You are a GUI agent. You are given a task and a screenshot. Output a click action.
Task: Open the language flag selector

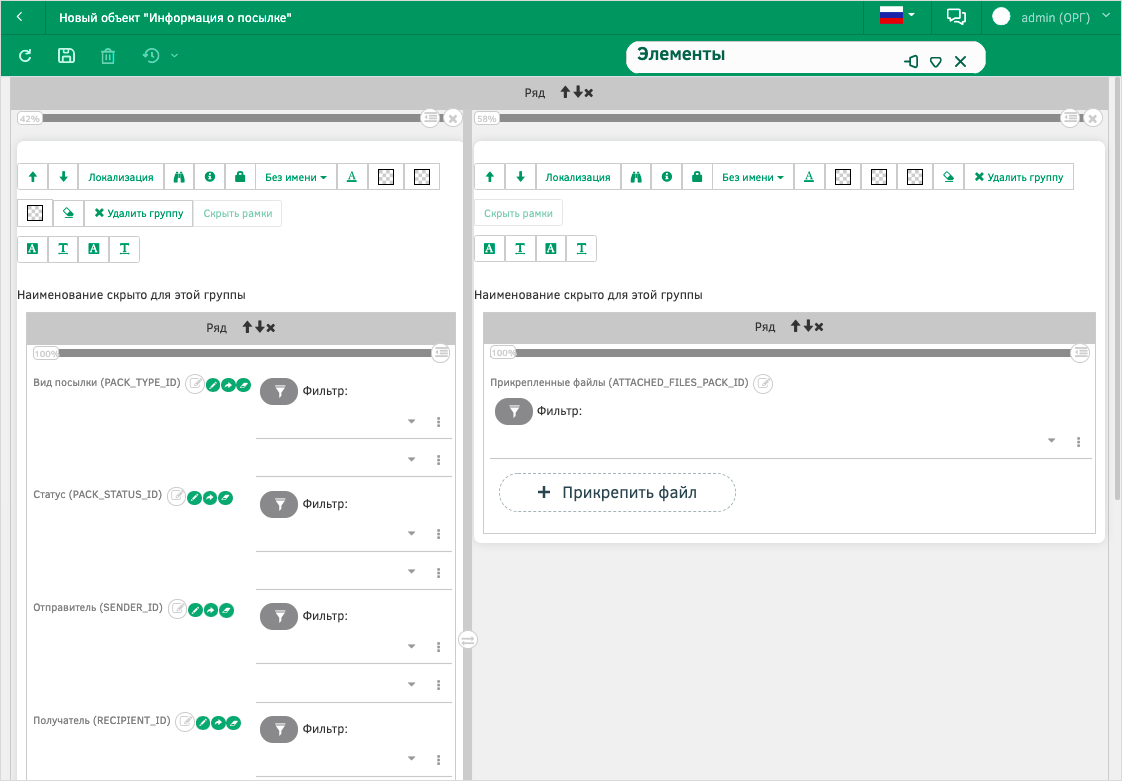coord(897,15)
